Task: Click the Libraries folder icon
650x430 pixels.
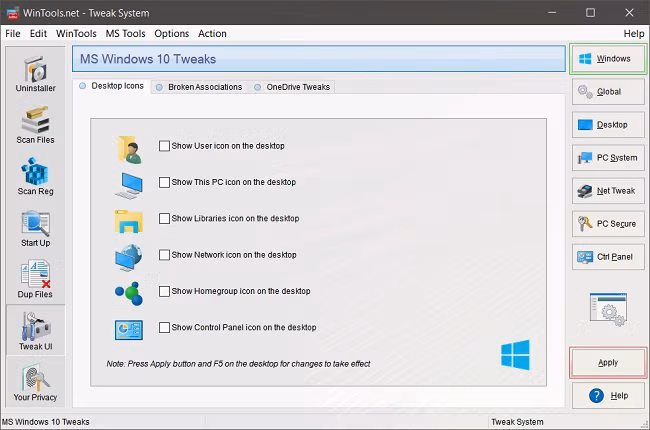Action: pos(129,221)
